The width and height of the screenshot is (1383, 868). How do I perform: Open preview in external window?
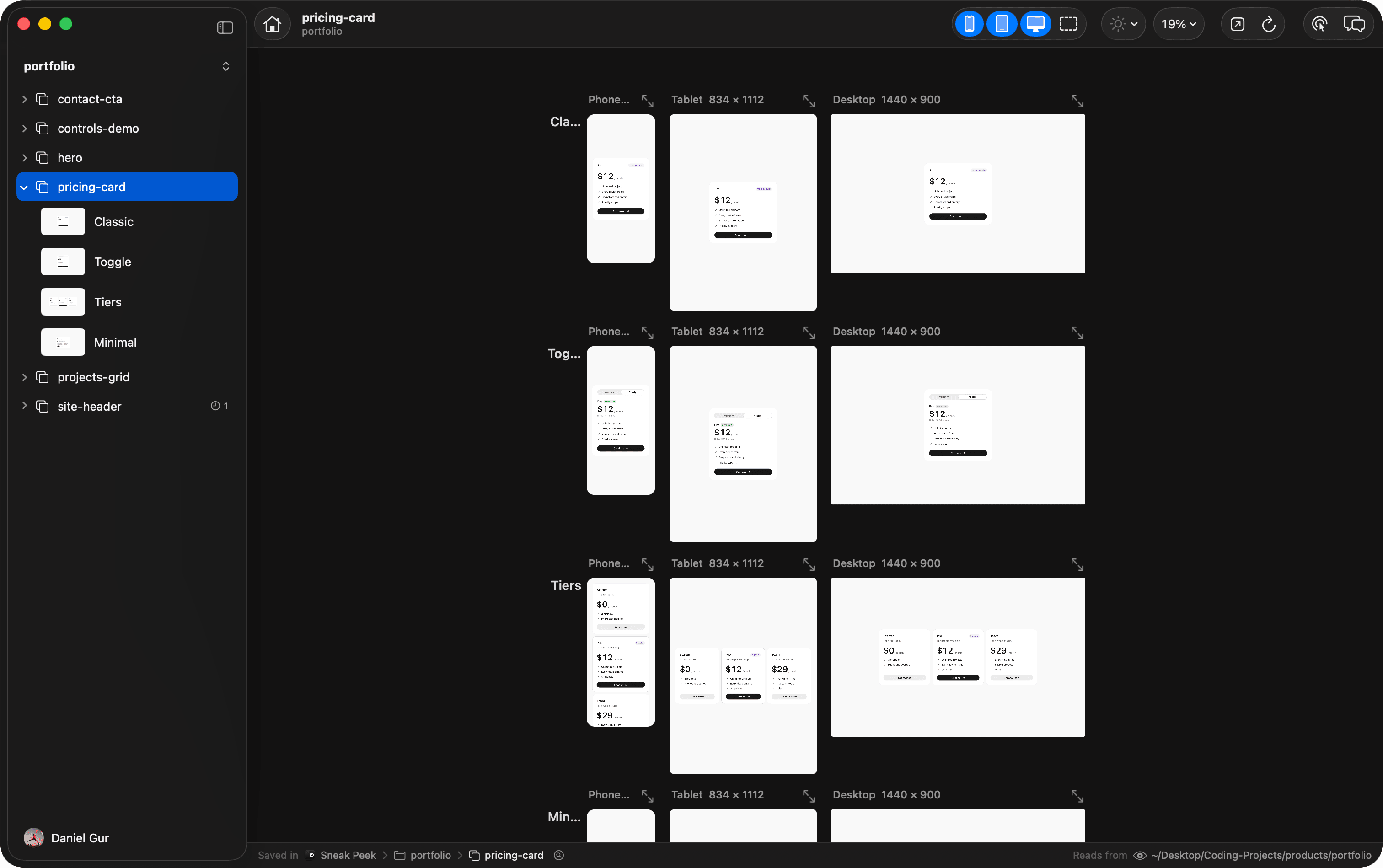click(1238, 24)
